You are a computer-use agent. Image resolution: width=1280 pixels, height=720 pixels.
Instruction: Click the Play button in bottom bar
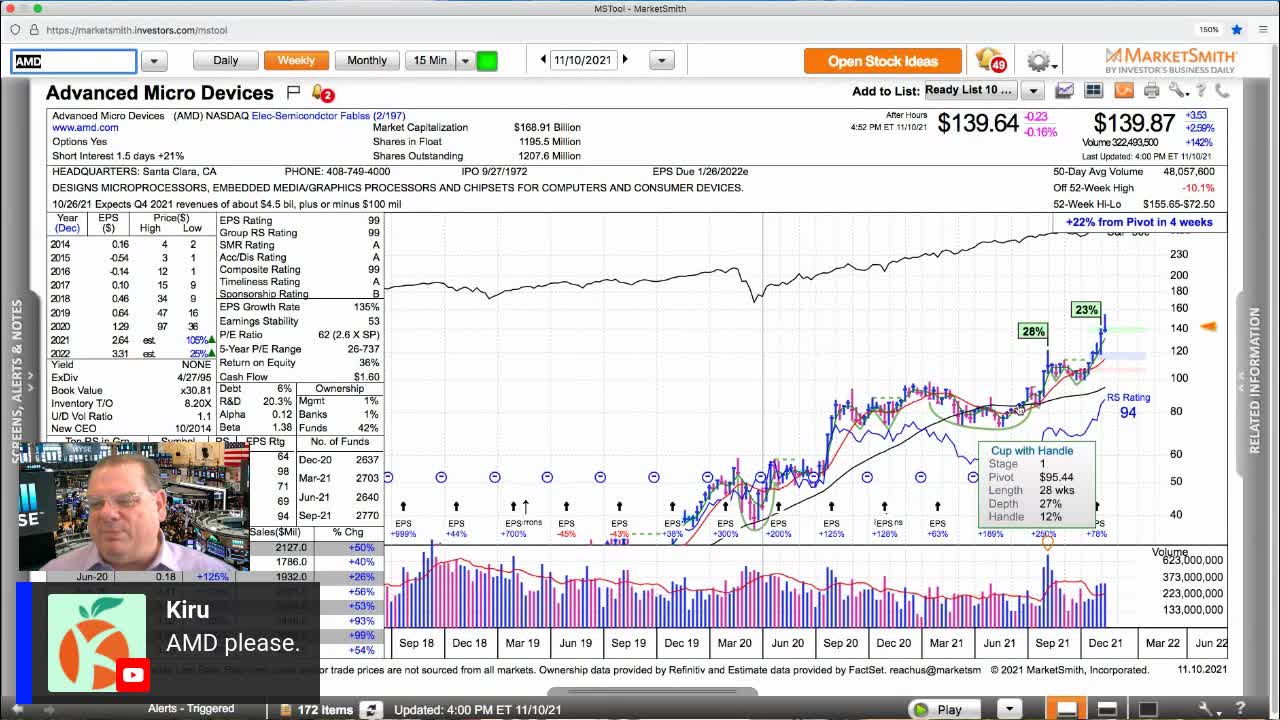click(937, 709)
